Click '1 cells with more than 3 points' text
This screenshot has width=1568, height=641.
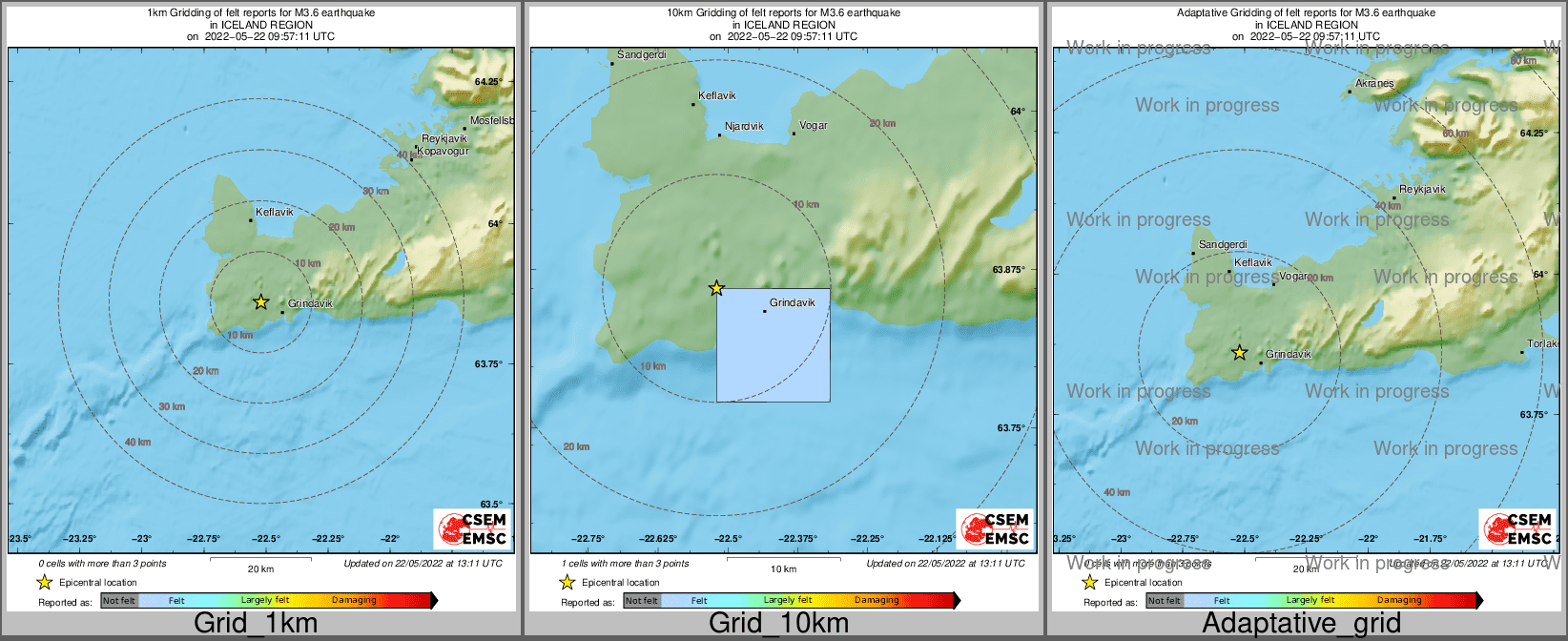point(626,564)
